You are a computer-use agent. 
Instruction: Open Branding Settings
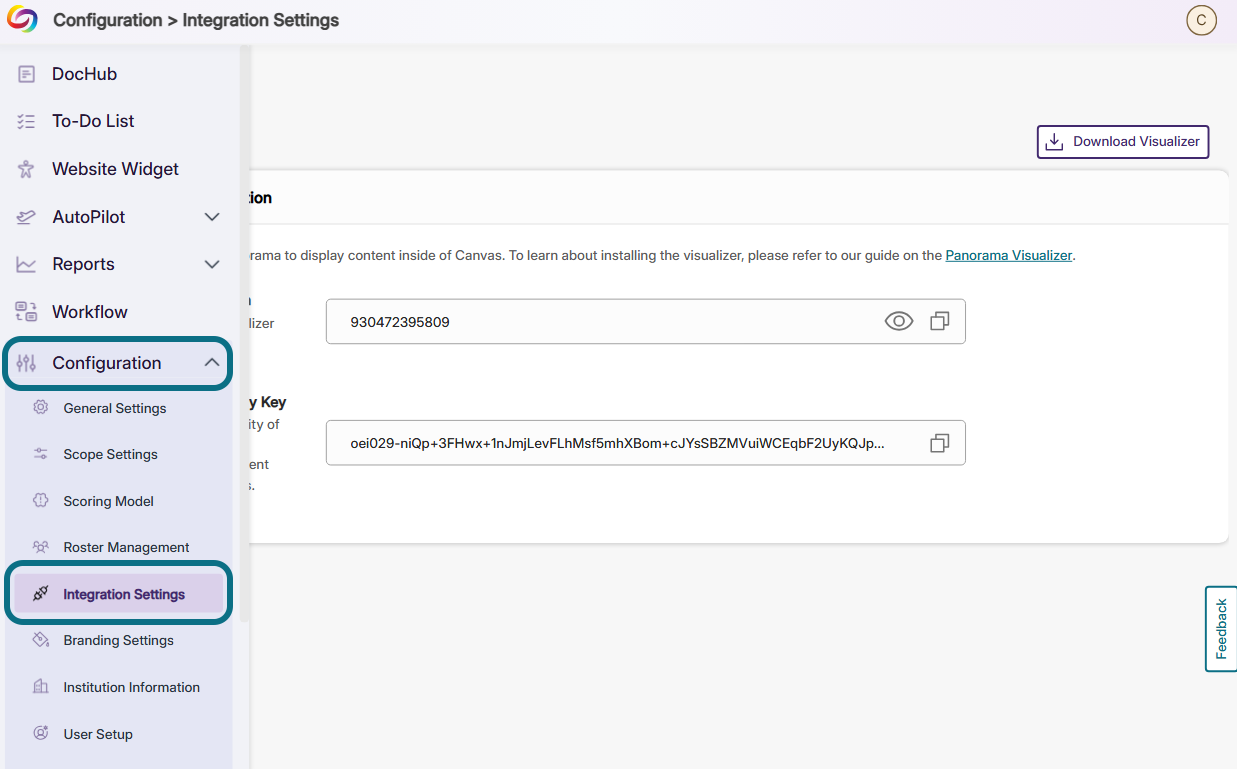[118, 640]
